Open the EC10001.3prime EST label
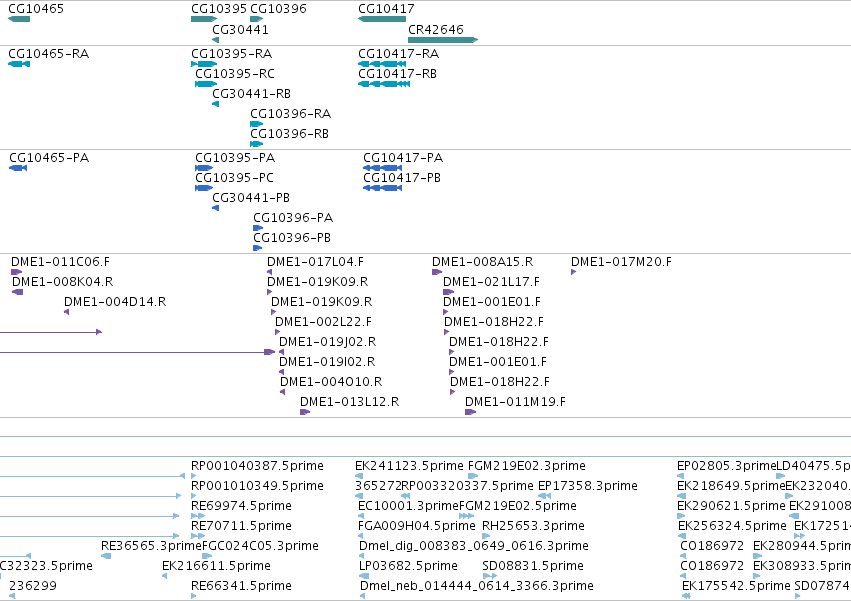Image resolution: width=851 pixels, height=601 pixels. (409, 507)
